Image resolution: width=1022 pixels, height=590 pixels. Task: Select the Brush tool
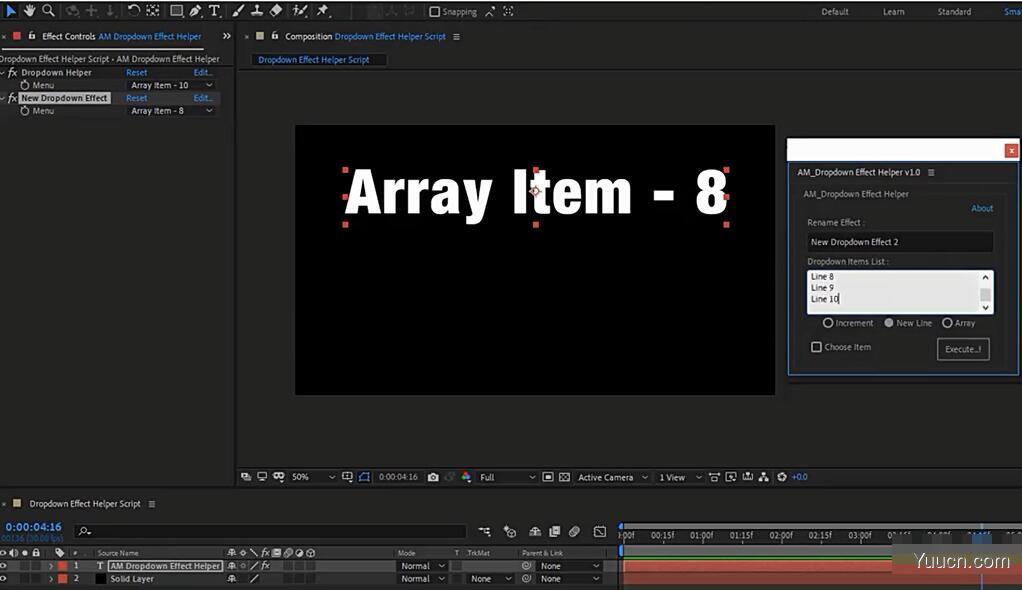pos(238,10)
